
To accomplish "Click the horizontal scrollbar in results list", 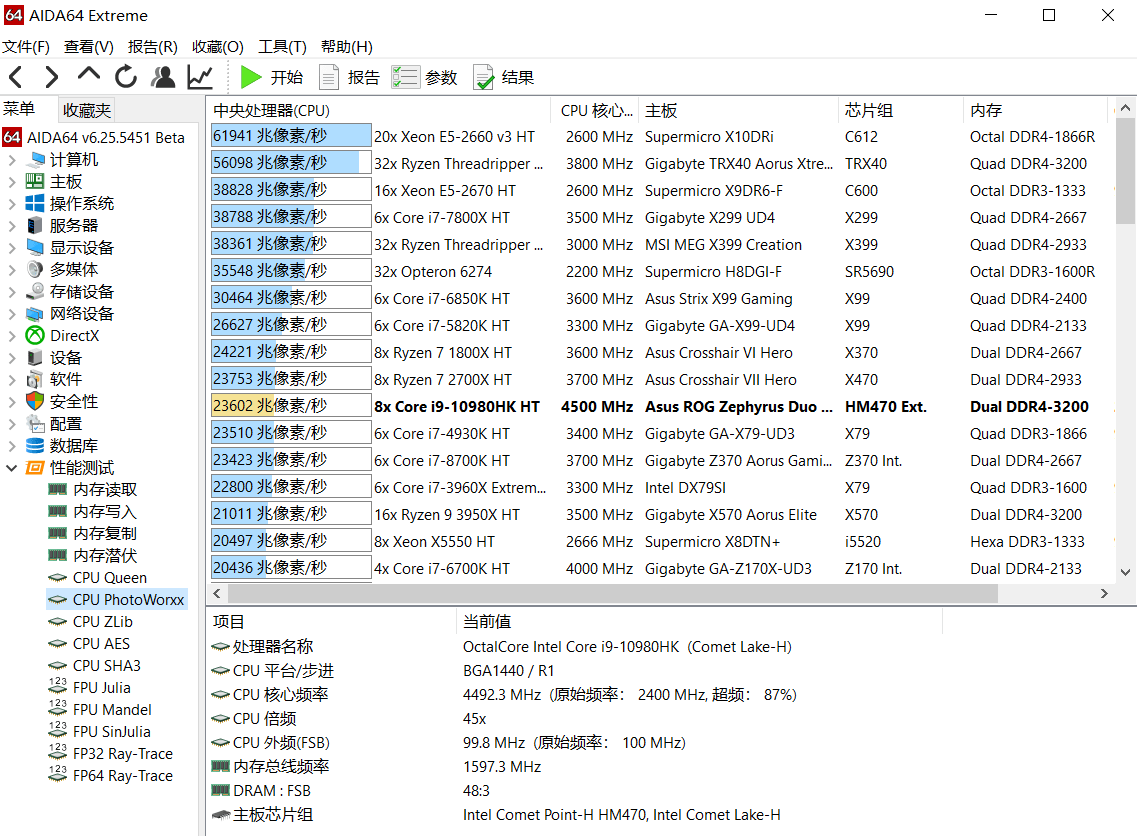I will pyautogui.click(x=600, y=593).
